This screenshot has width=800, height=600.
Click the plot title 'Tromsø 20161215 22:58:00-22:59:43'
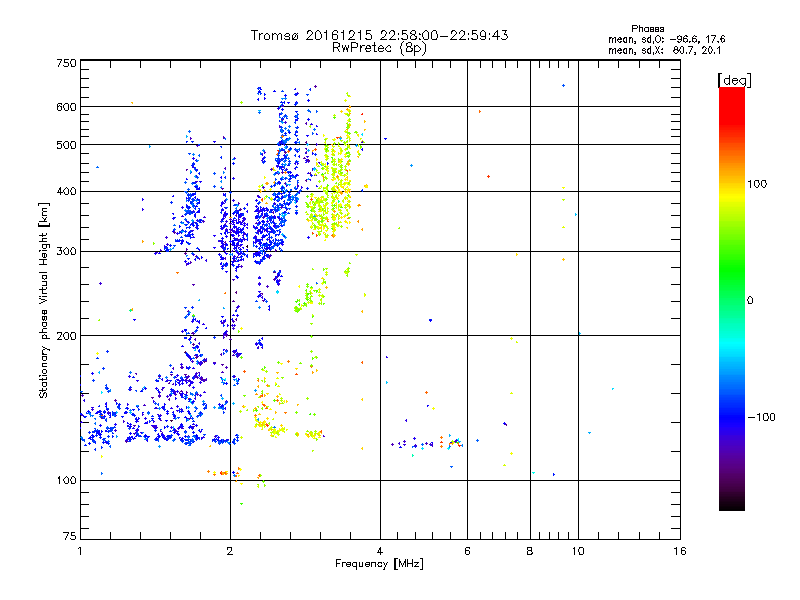[379, 35]
